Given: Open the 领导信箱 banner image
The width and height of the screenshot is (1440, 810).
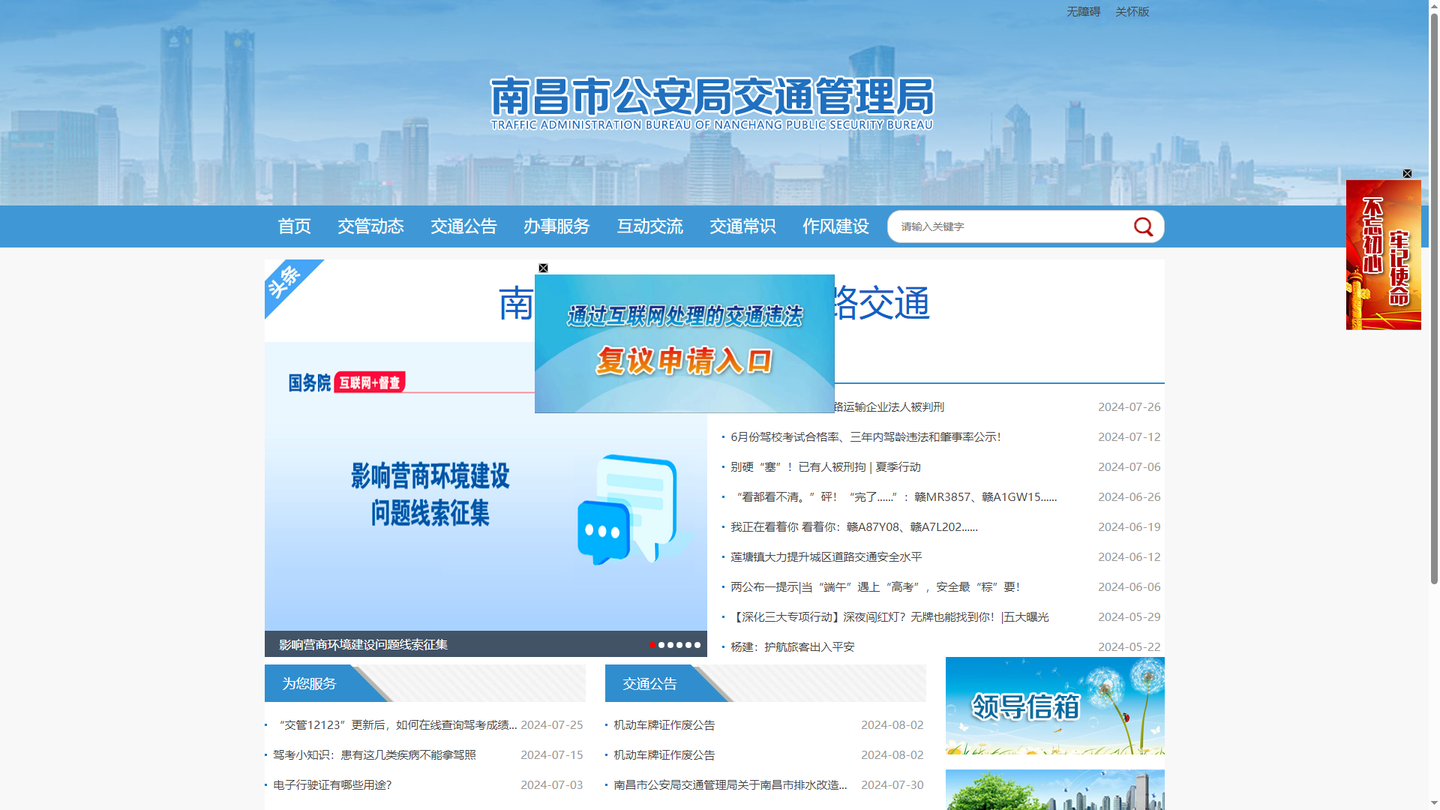Looking at the screenshot, I should (x=1055, y=706).
